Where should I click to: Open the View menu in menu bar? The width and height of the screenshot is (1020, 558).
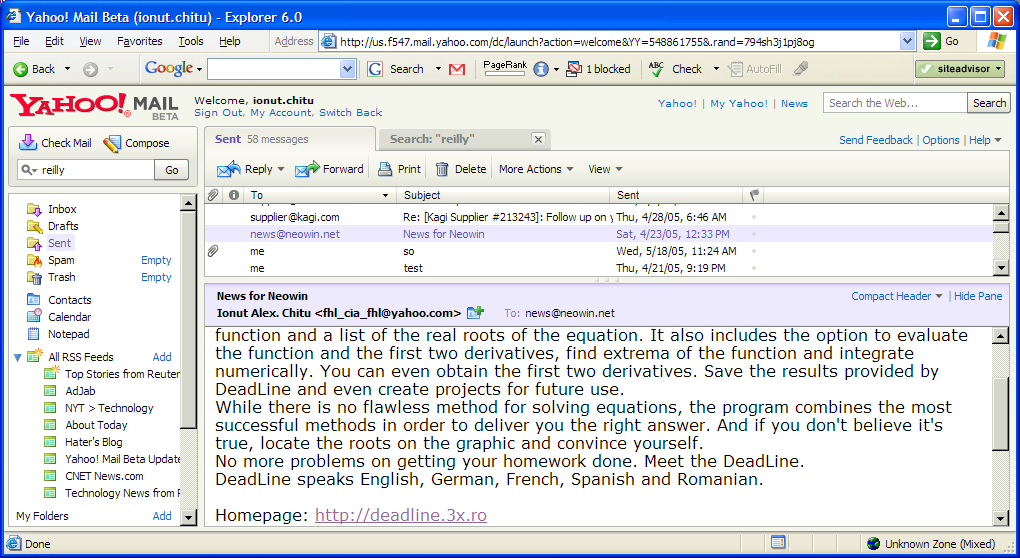90,41
